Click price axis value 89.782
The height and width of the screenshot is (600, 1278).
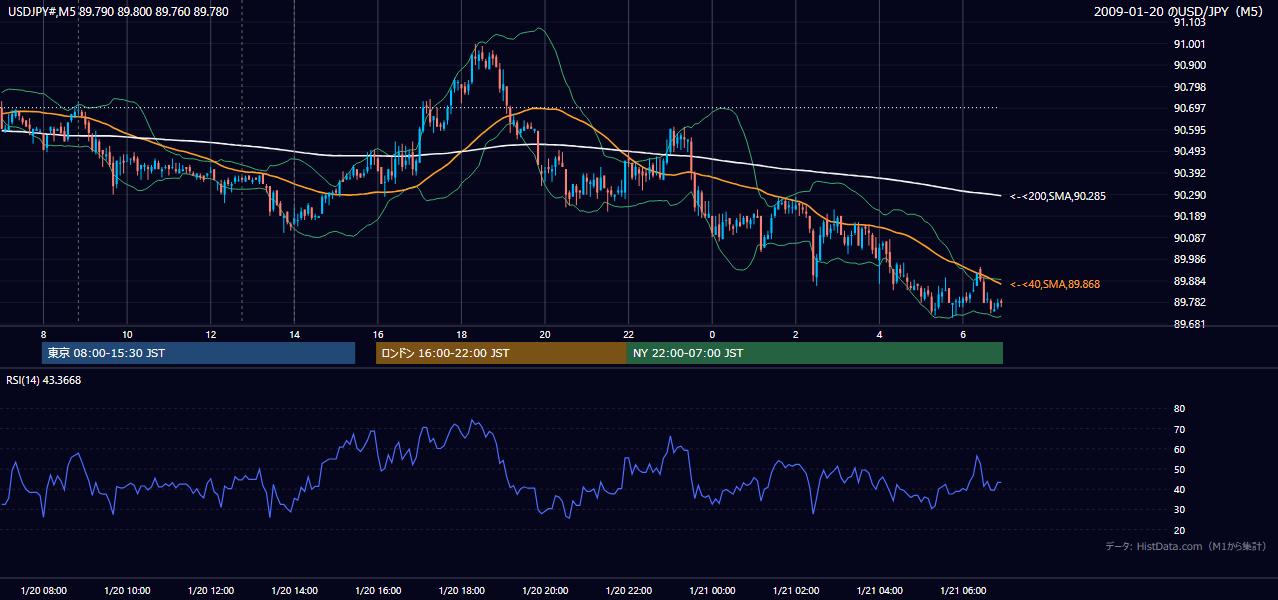[x=1189, y=302]
